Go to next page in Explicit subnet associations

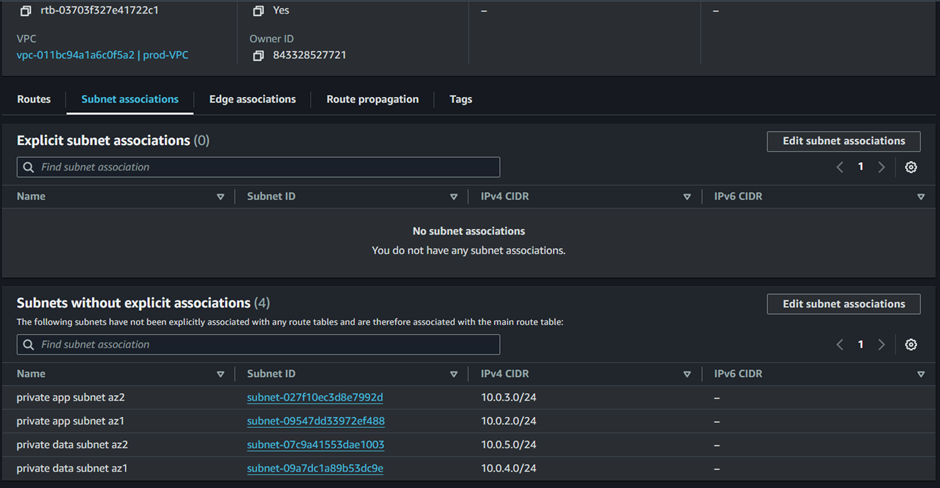(881, 167)
